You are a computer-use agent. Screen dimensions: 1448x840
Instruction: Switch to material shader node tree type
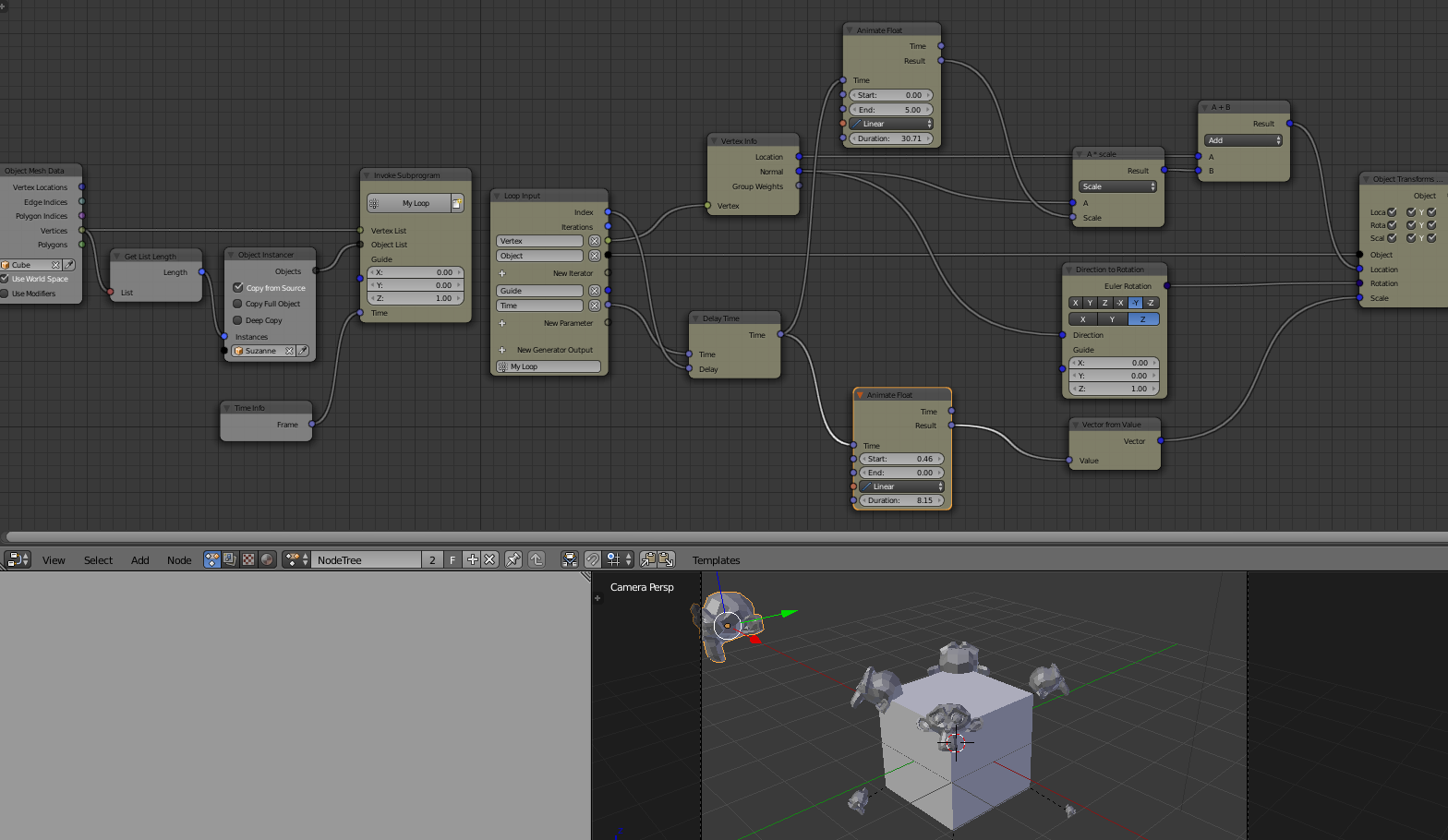[267, 559]
